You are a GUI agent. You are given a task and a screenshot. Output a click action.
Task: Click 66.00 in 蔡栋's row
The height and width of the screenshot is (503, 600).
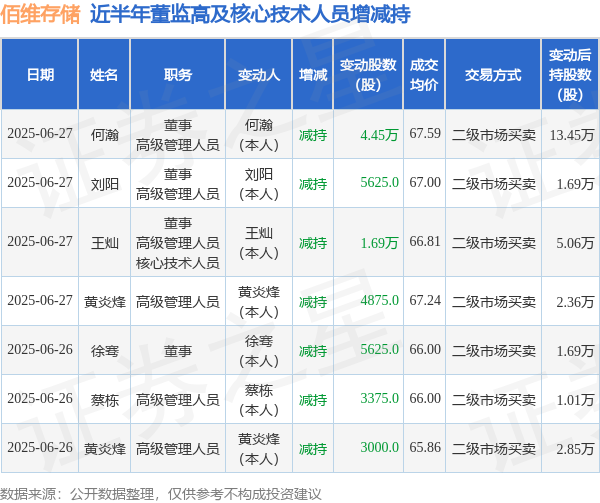[x=425, y=399]
